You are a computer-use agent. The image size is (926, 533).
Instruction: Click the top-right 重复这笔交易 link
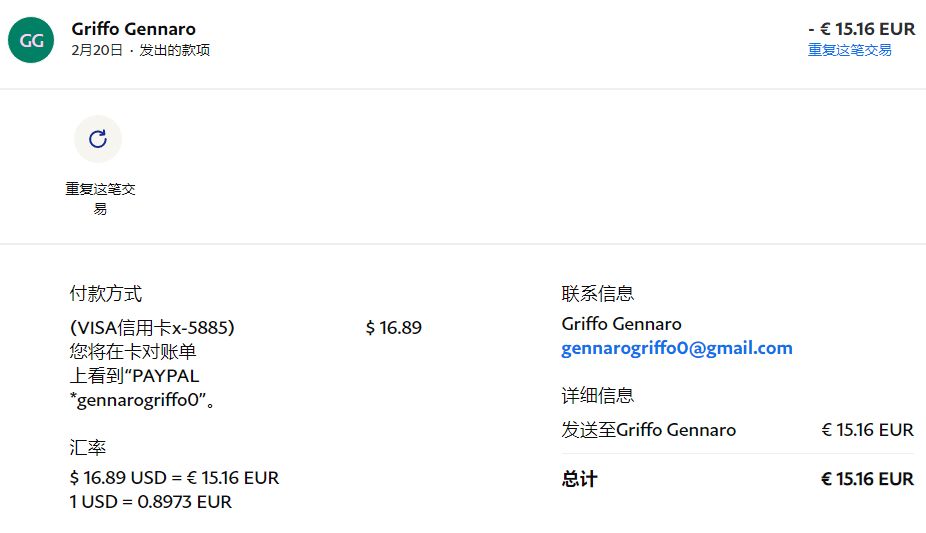849,50
